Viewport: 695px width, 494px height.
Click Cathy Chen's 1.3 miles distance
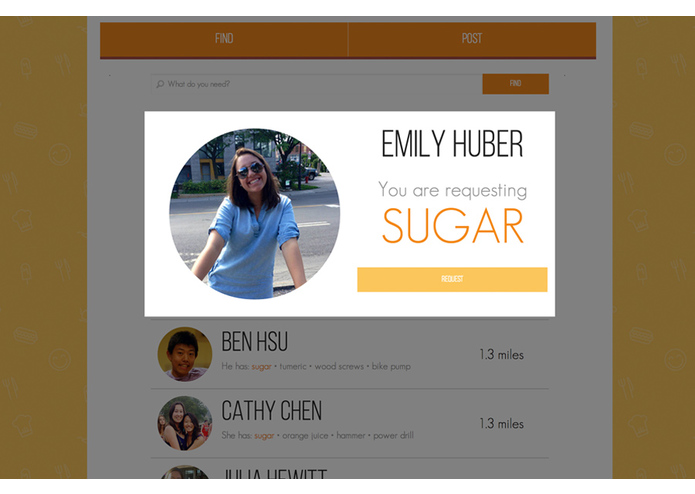(501, 424)
